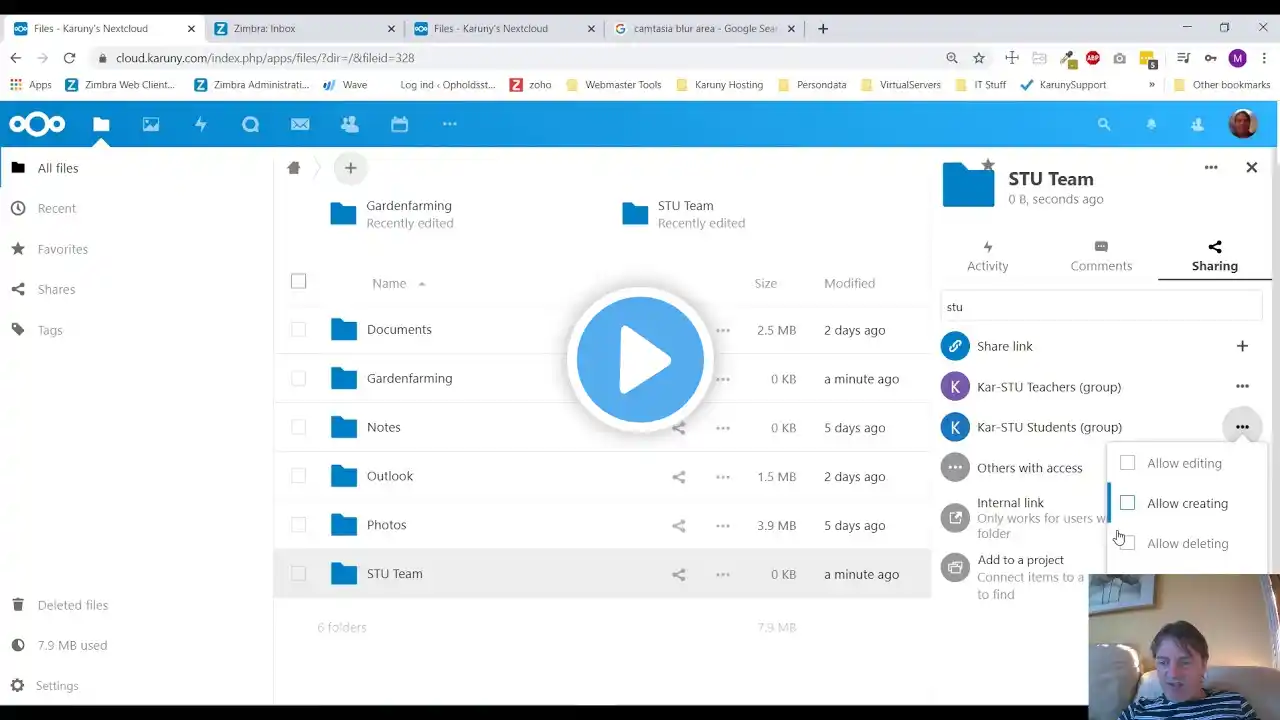
Task: Click the Add to a project icon
Action: pos(955,568)
